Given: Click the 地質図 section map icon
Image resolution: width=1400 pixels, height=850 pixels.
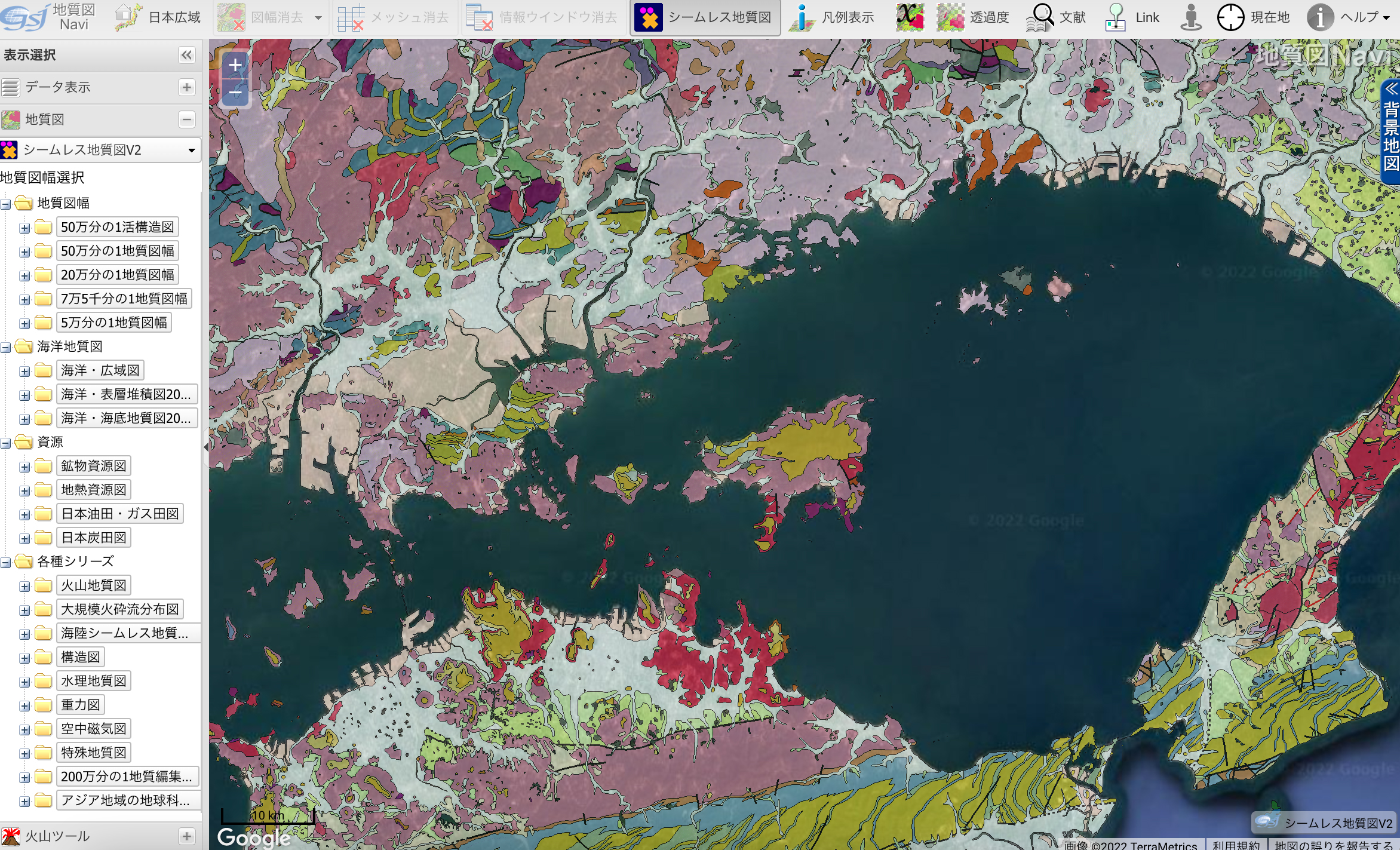Looking at the screenshot, I should coord(10,119).
